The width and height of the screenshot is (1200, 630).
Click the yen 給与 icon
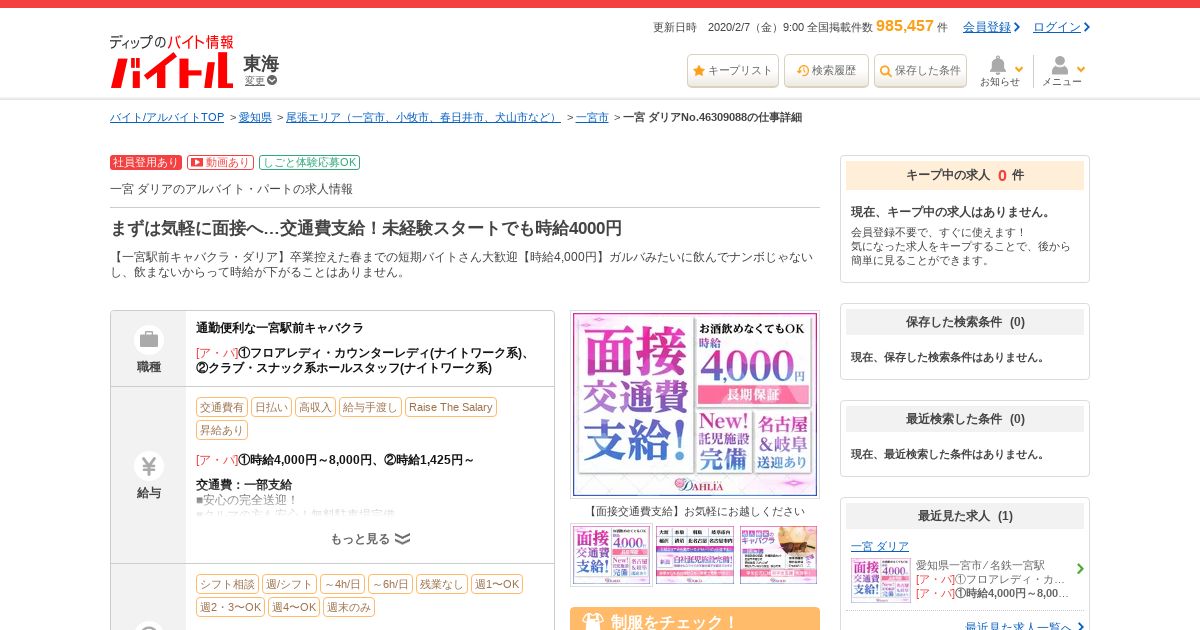point(148,466)
